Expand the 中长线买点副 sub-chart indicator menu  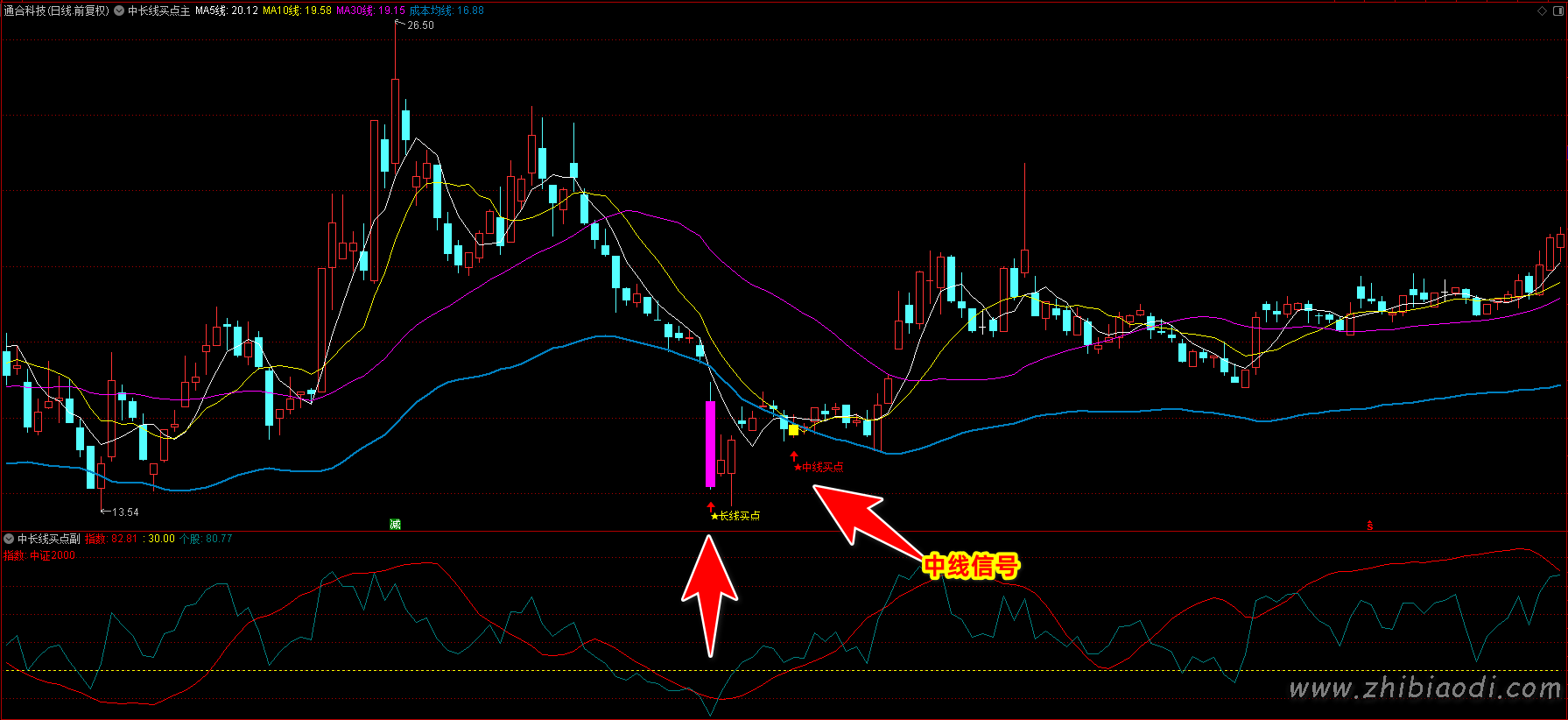point(9,539)
